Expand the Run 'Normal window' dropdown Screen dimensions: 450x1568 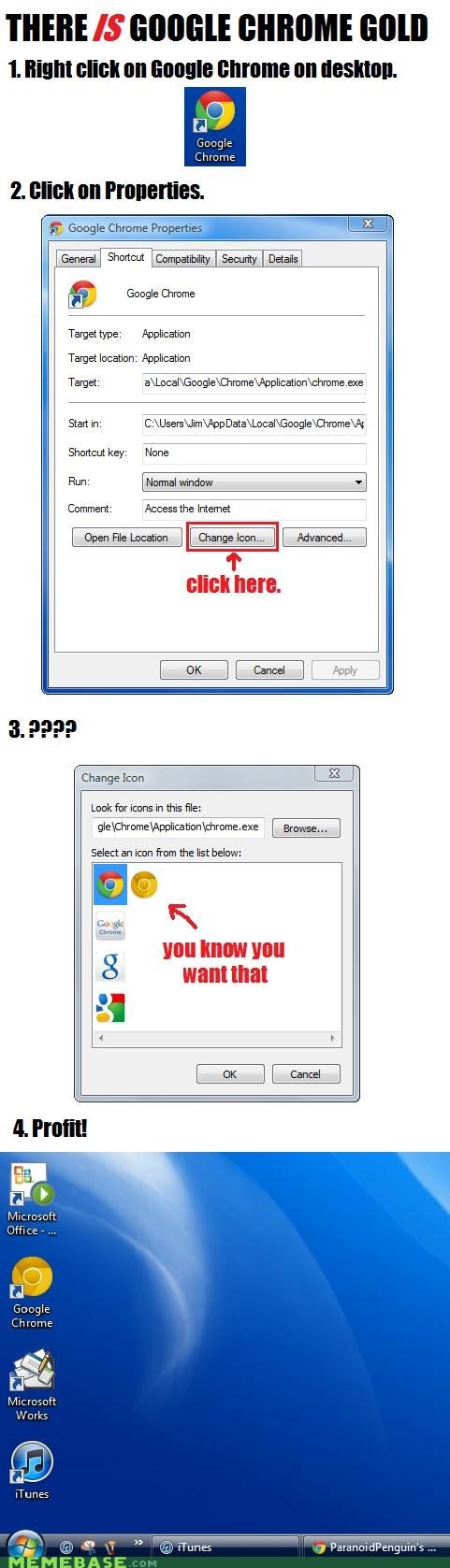coord(254,482)
